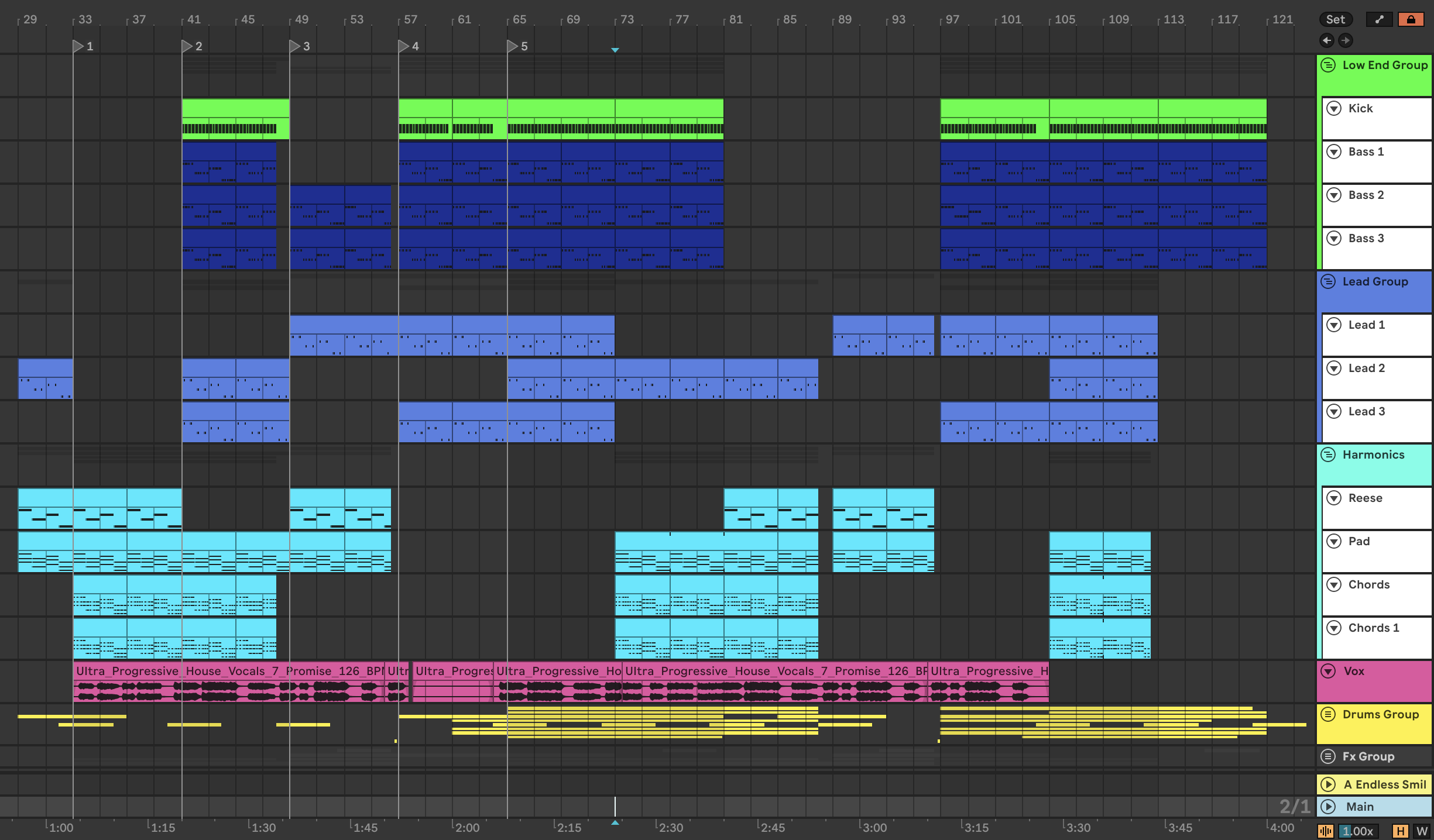Unfold the A Endless Smil track
The height and width of the screenshot is (840, 1434).
[x=1329, y=784]
